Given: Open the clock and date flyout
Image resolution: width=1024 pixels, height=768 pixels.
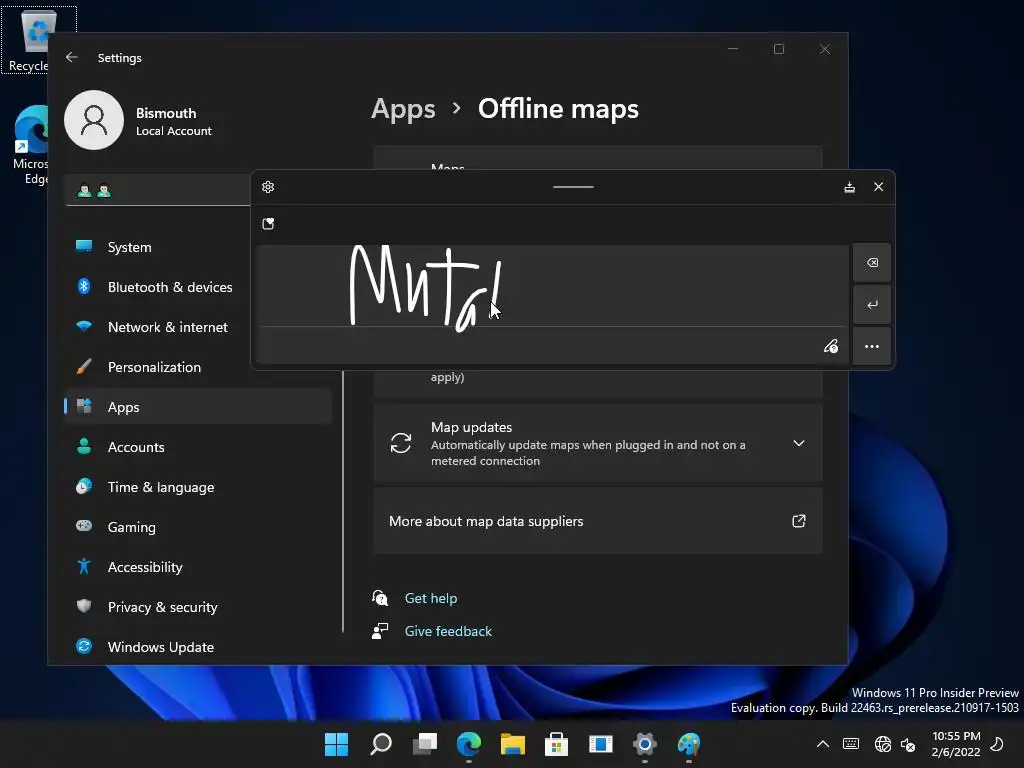Looking at the screenshot, I should [x=956, y=744].
